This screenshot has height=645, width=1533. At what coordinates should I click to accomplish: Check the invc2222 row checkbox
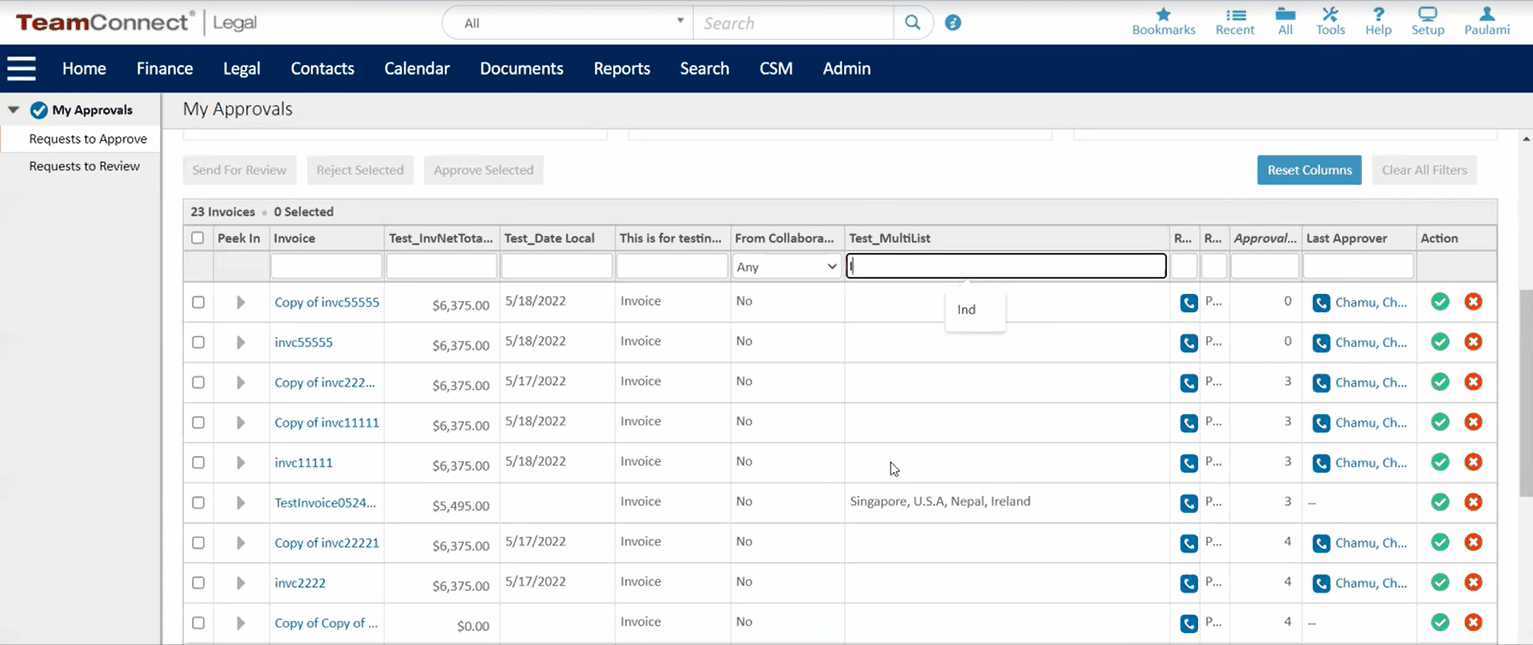pos(198,582)
